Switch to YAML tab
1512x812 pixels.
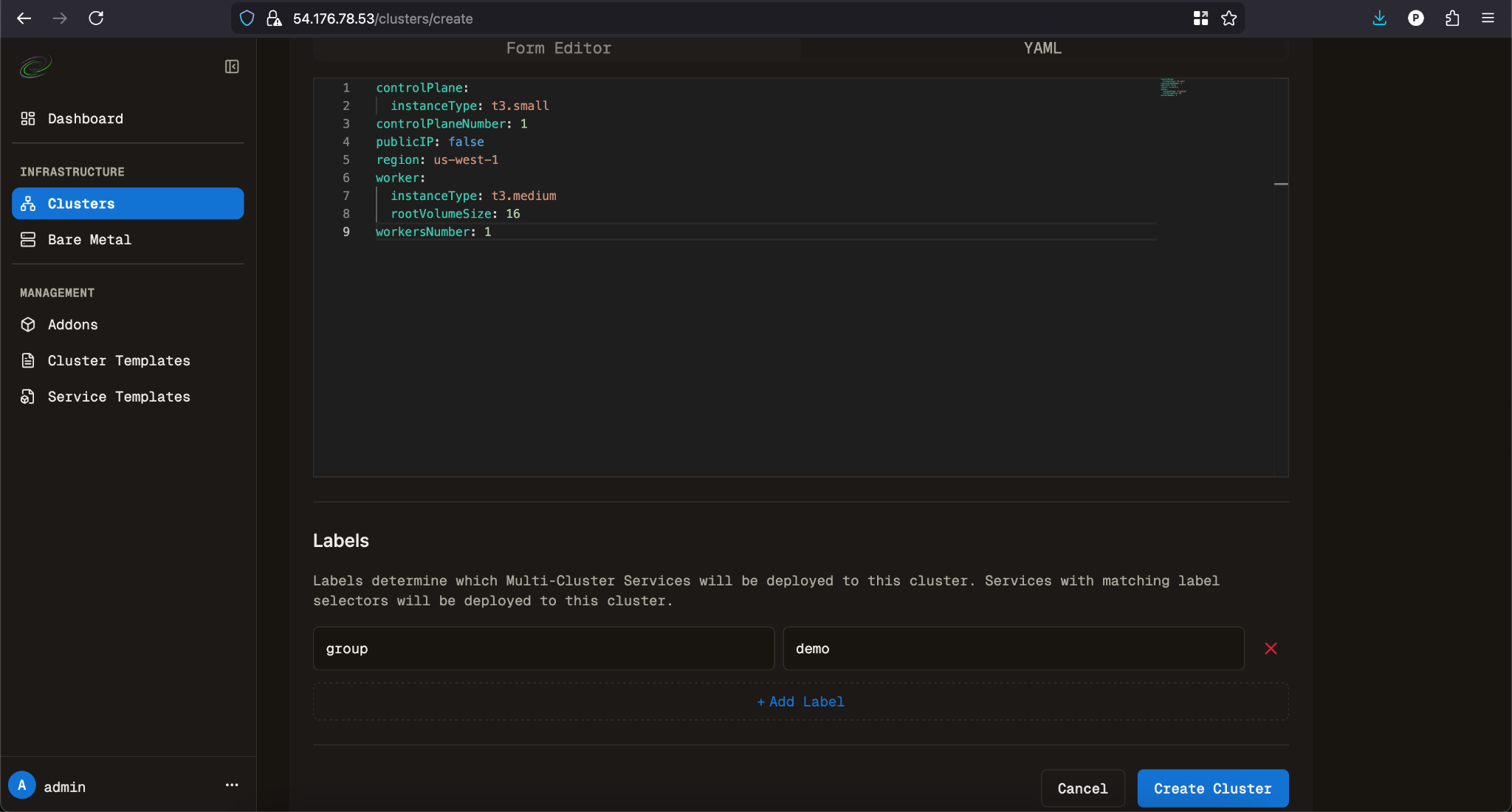1042,48
